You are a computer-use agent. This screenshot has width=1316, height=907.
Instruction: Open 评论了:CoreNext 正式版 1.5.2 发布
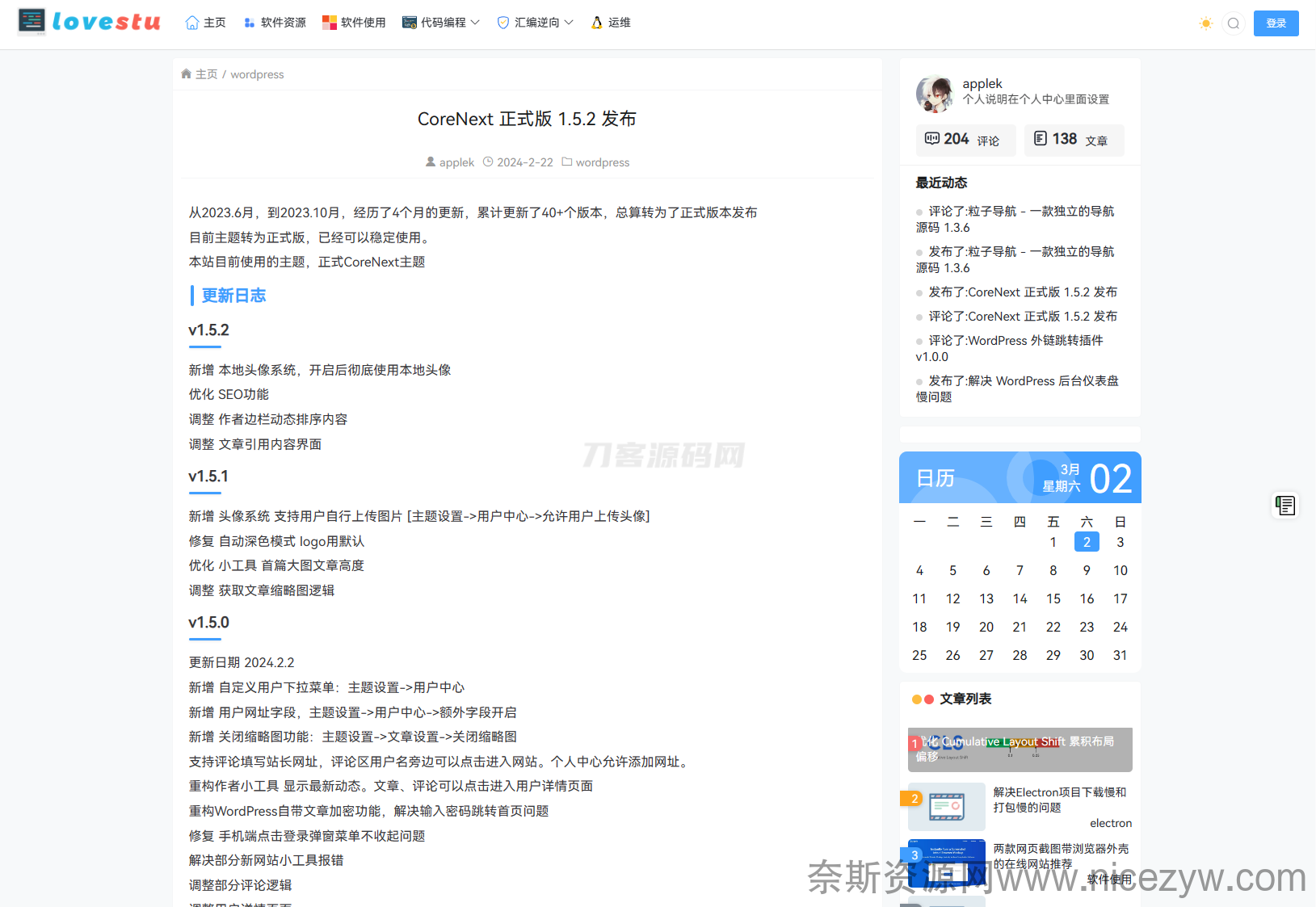[1023, 317]
